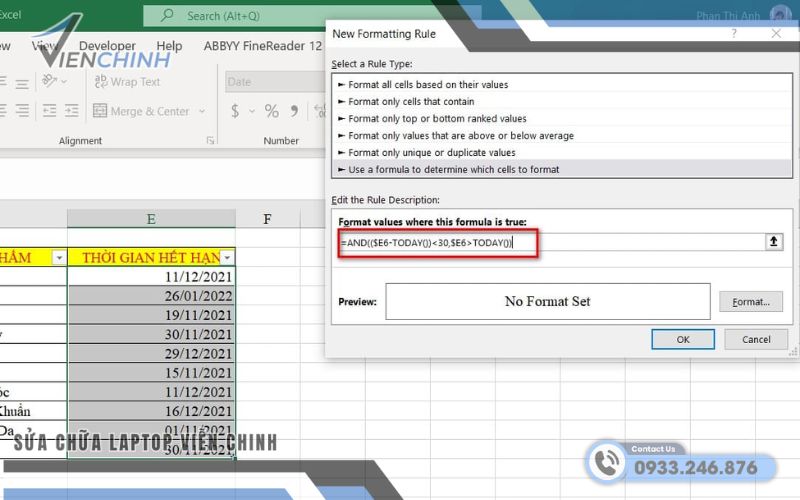Click Merge & Center button
The height and width of the screenshot is (500, 800).
tap(141, 111)
